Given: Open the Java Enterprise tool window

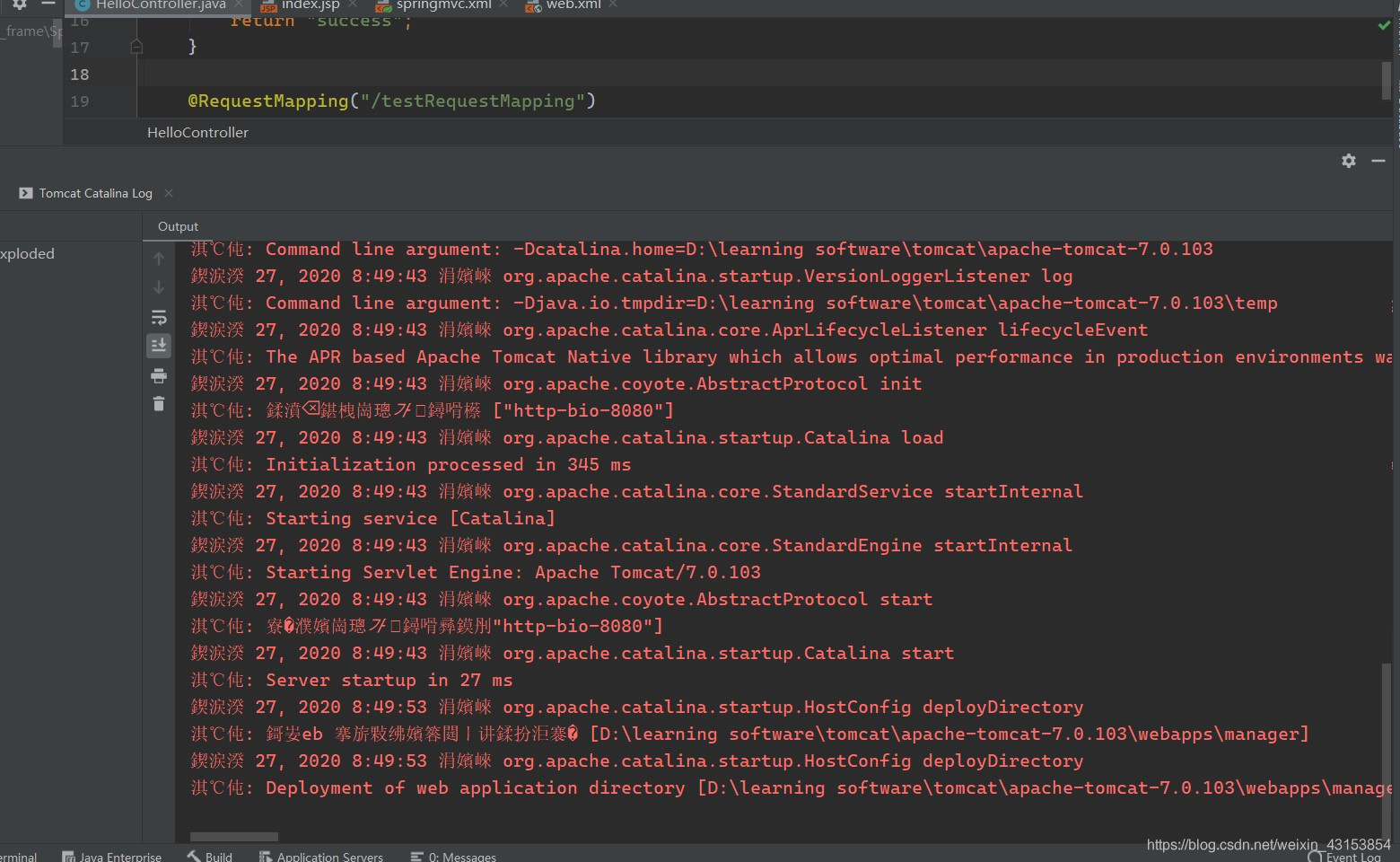Looking at the screenshot, I should [112, 857].
